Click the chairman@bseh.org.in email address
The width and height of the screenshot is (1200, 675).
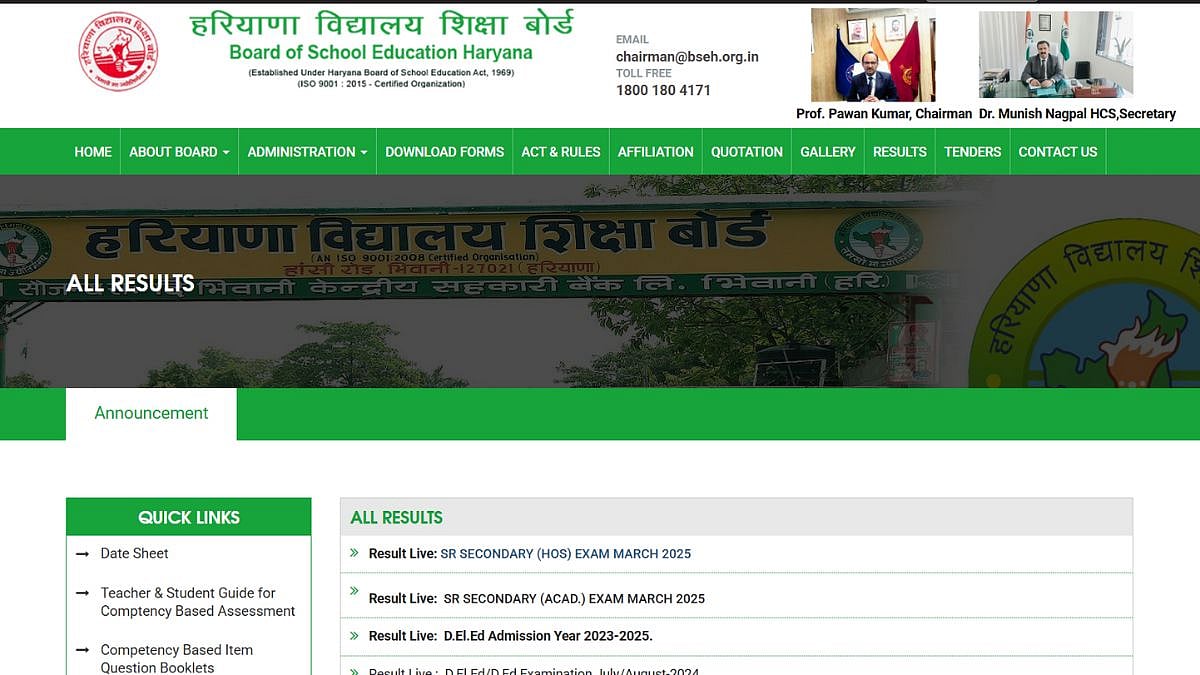tap(687, 57)
